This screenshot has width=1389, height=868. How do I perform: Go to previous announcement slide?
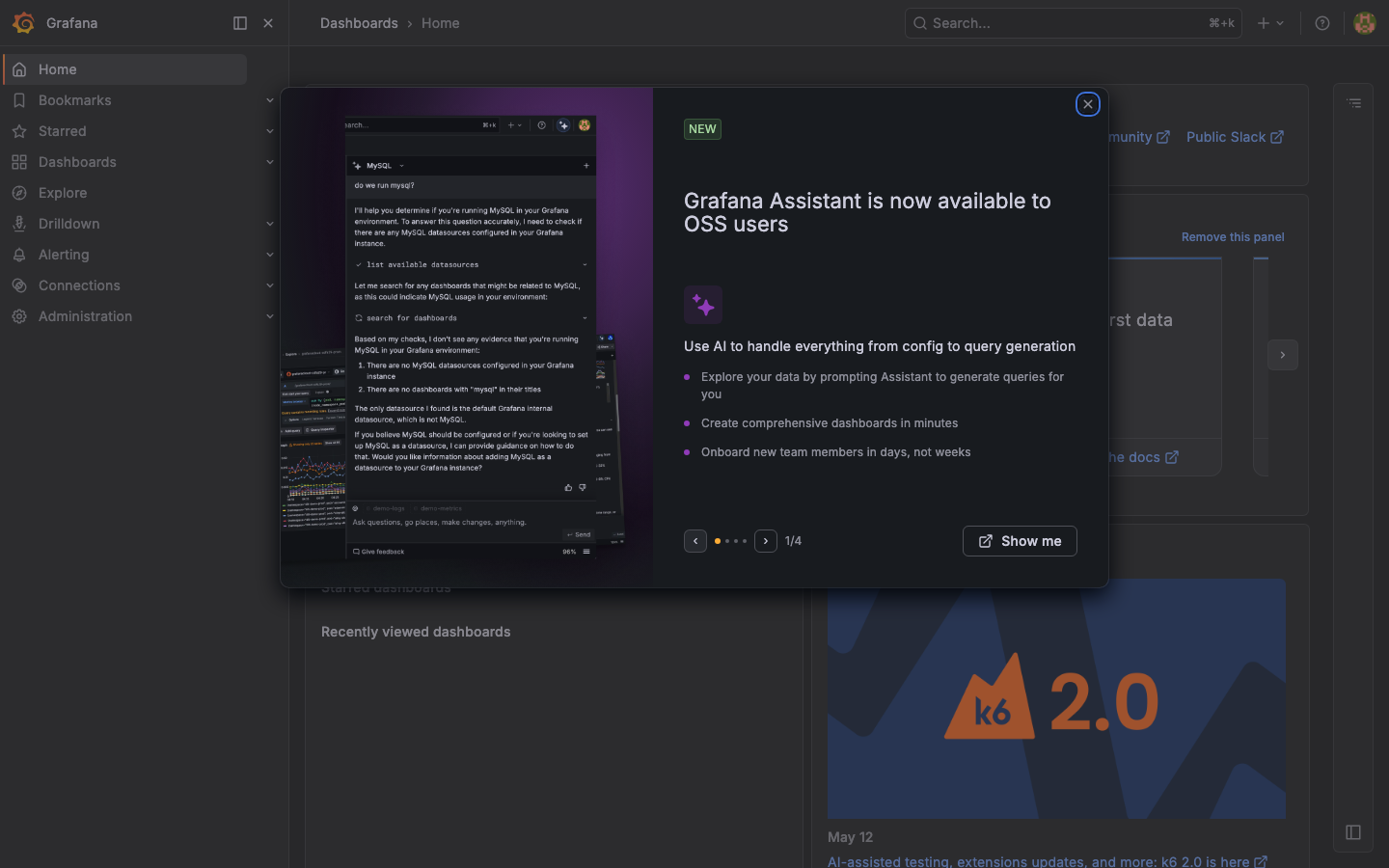click(695, 541)
